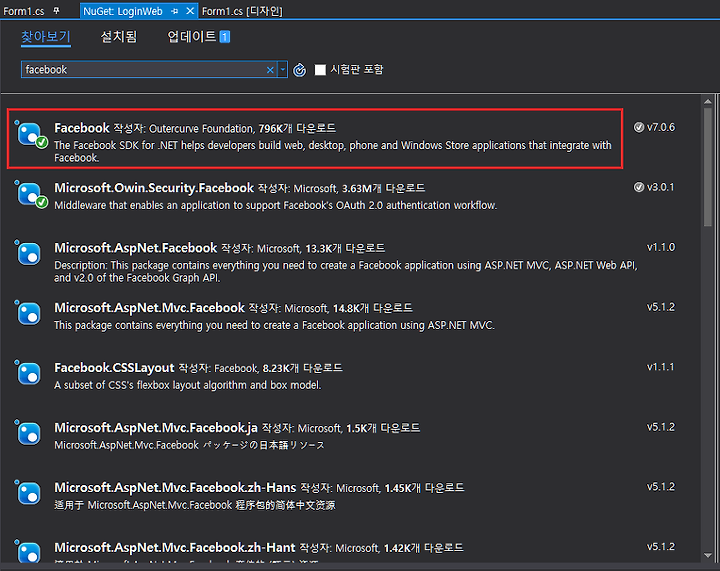
Task: Click version v1.1.1 of Facebook.CSSLayout
Action: [661, 367]
